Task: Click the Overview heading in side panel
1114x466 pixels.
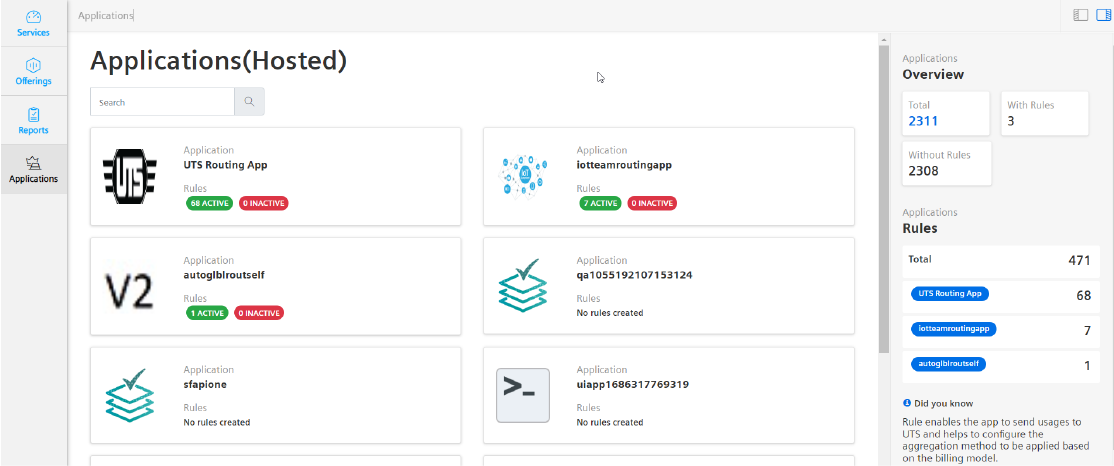Action: pos(933,75)
